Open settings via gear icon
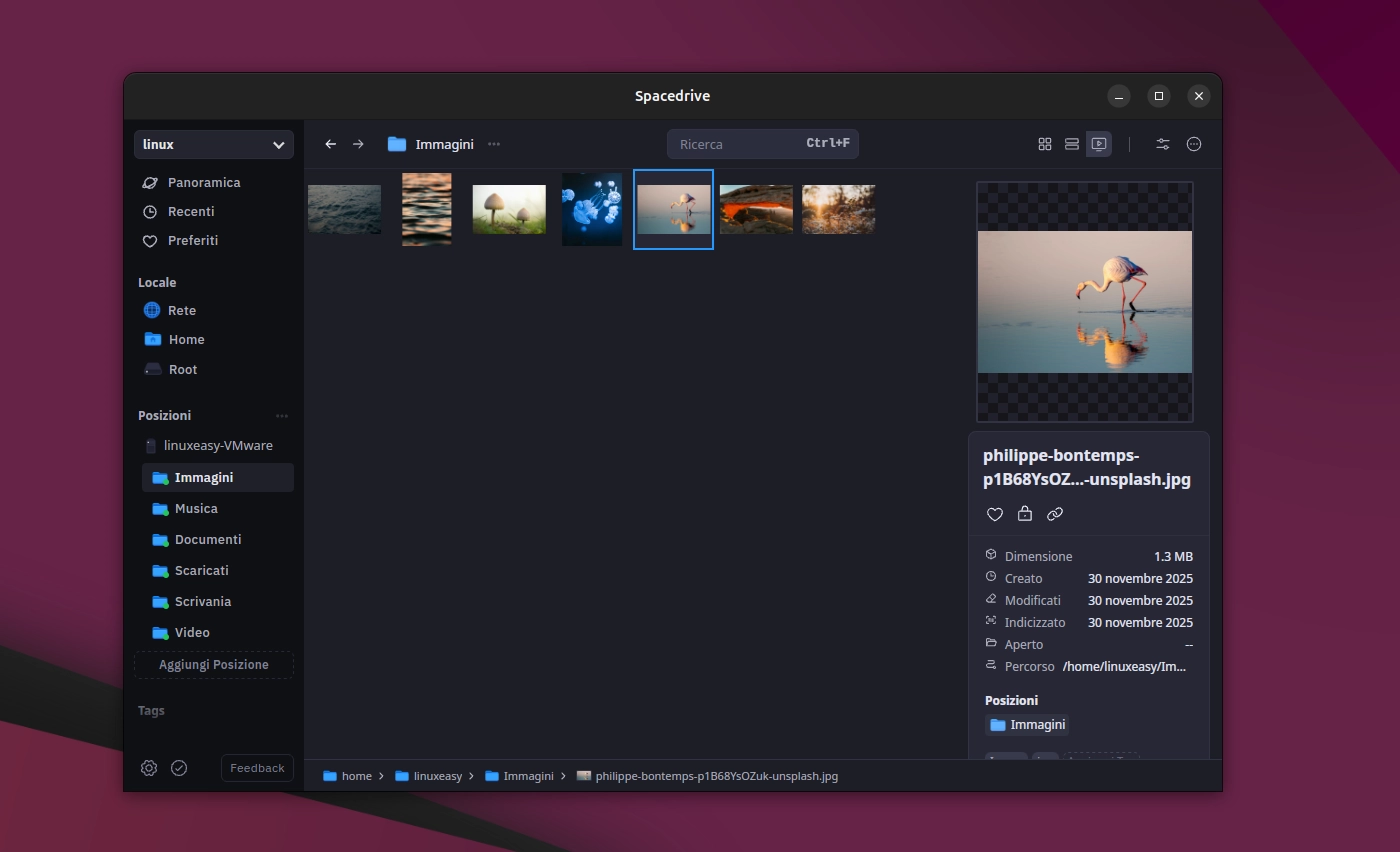This screenshot has height=852, width=1400. 149,768
